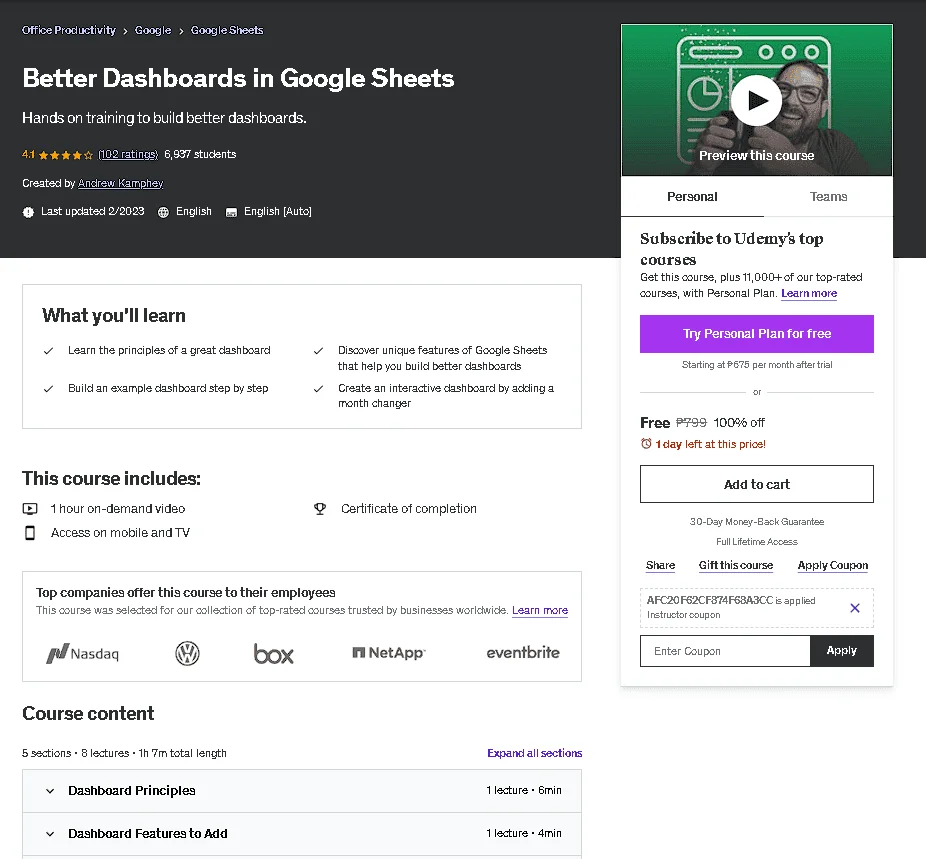
Task: Click the certificate trophy icon
Action: click(319, 508)
